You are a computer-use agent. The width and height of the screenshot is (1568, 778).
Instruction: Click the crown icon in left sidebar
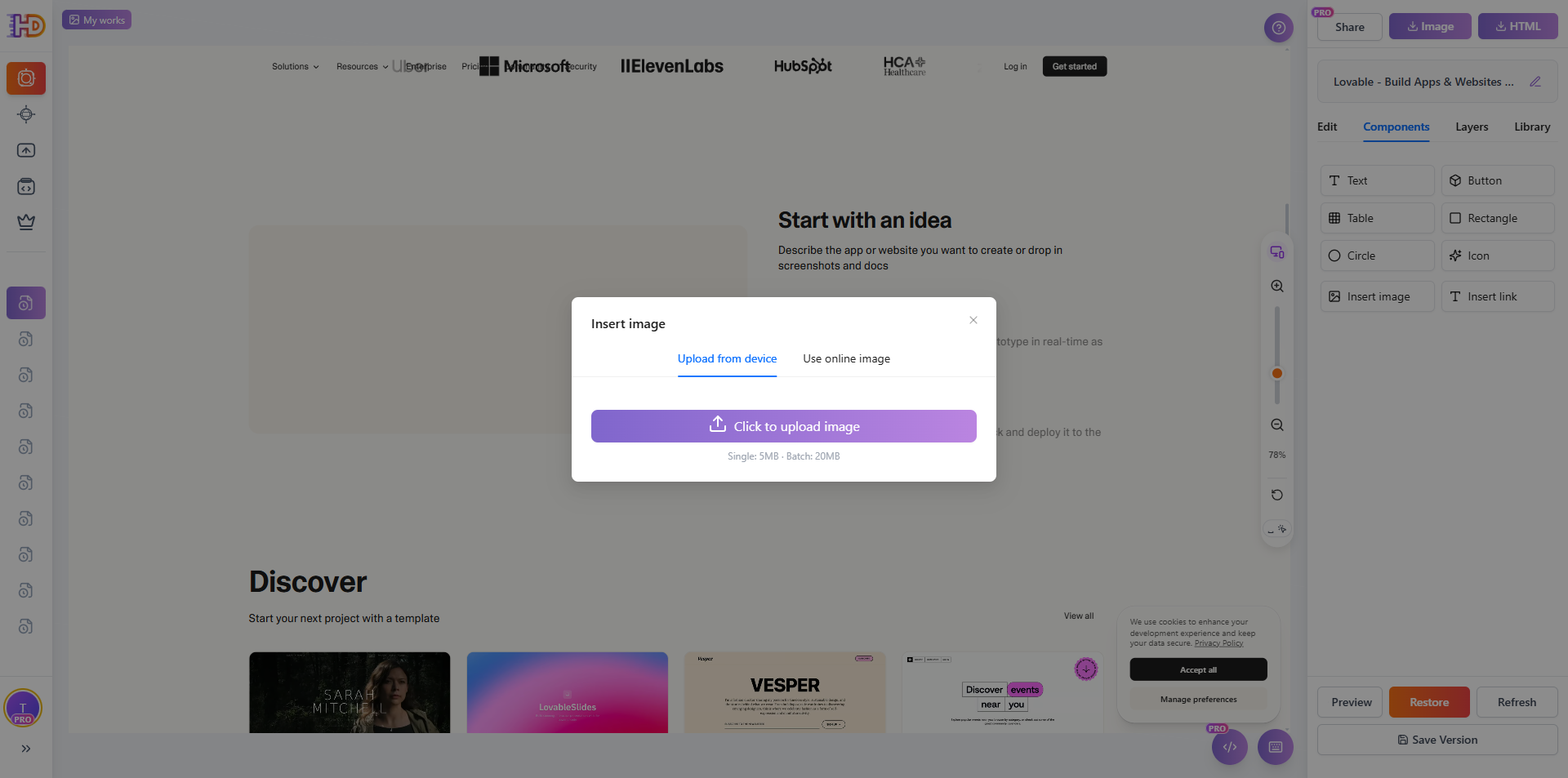pos(26,222)
